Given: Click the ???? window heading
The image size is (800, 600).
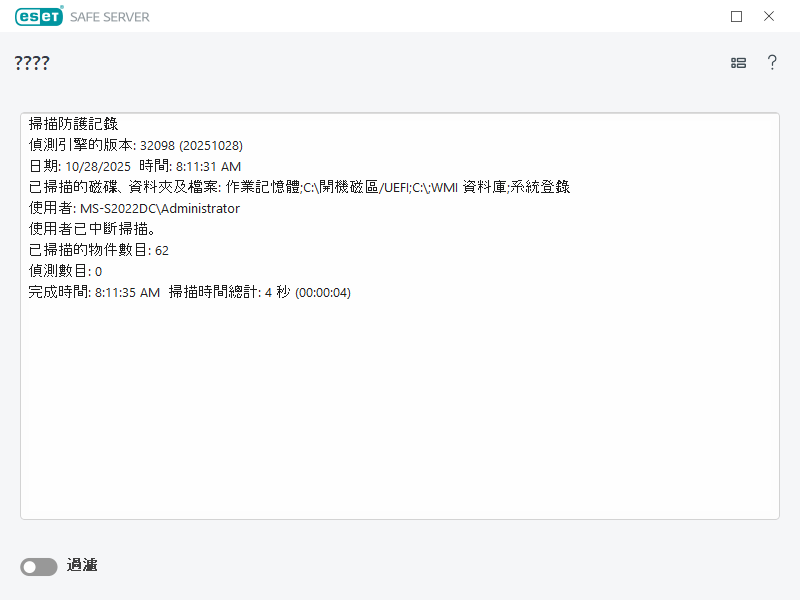Looking at the screenshot, I should click(32, 63).
